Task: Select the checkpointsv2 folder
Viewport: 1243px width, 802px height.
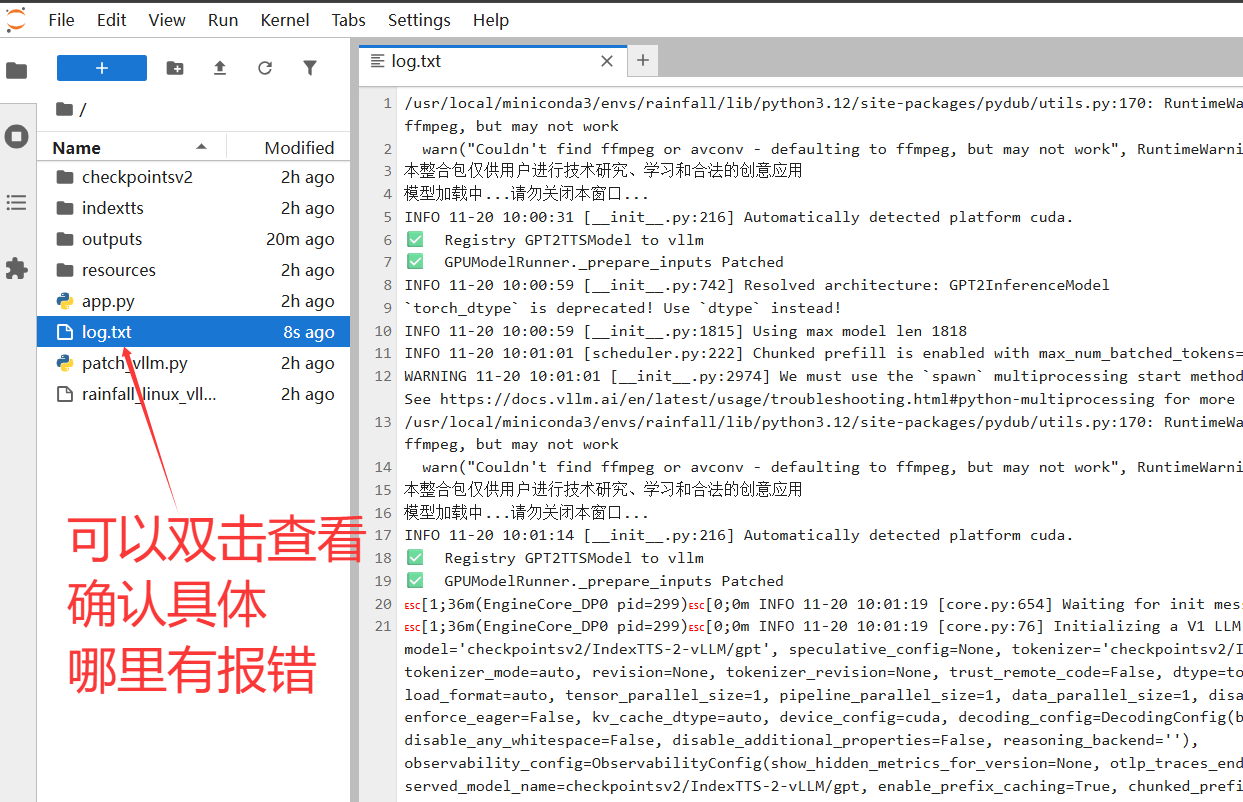Action: [x=137, y=178]
